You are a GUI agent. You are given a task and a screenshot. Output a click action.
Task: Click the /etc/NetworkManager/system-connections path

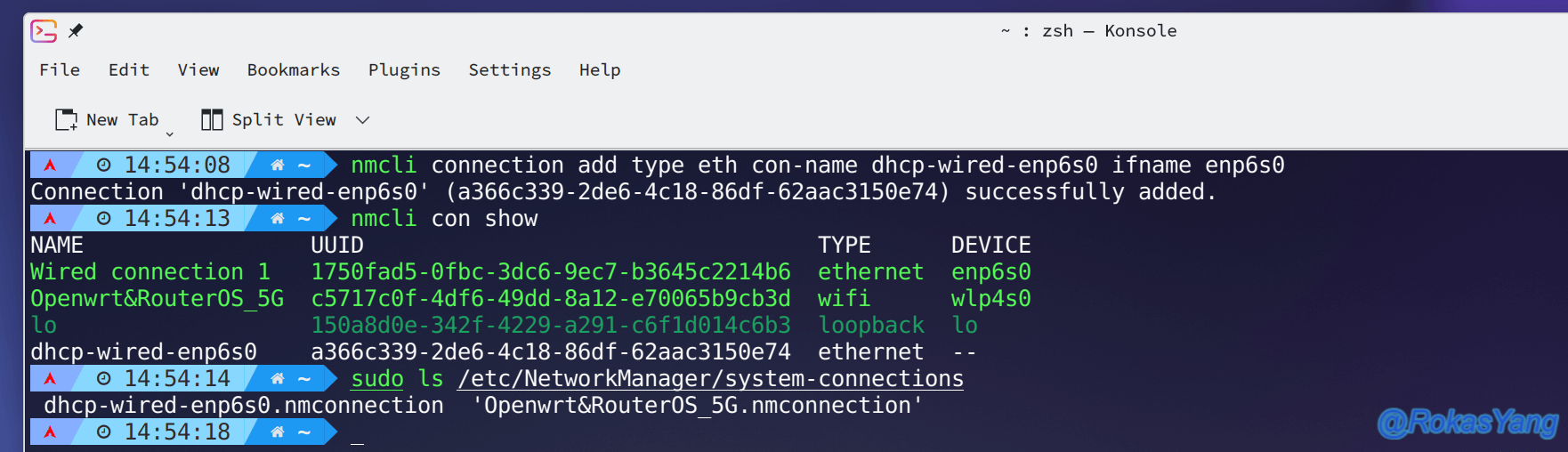(x=710, y=379)
